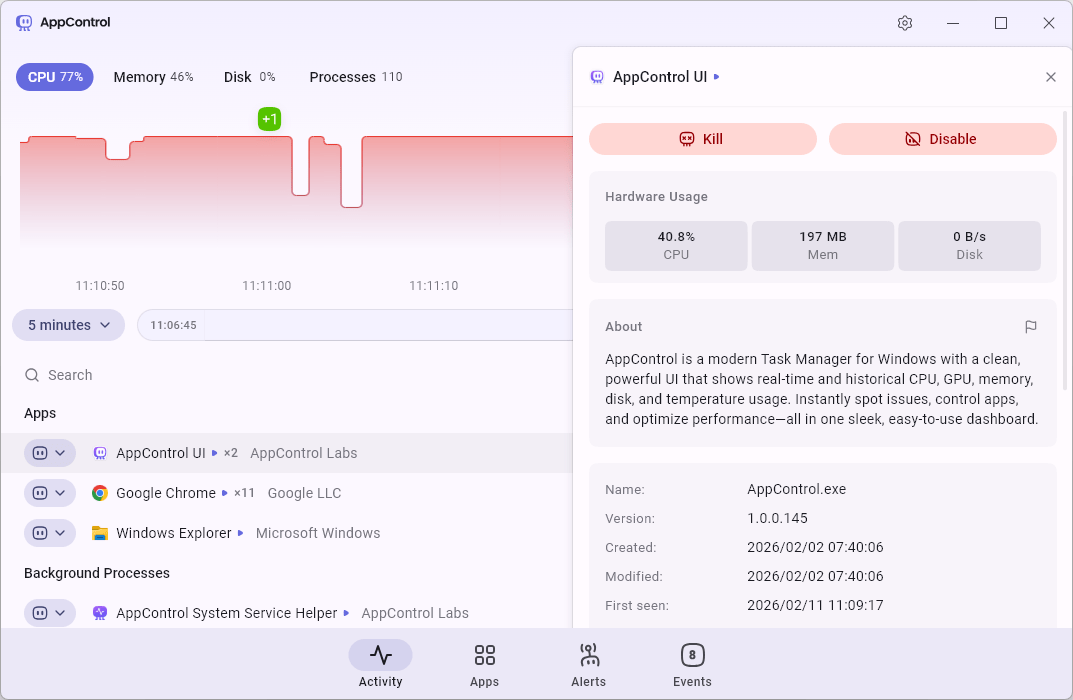Click the flag icon in About section

(x=1031, y=327)
